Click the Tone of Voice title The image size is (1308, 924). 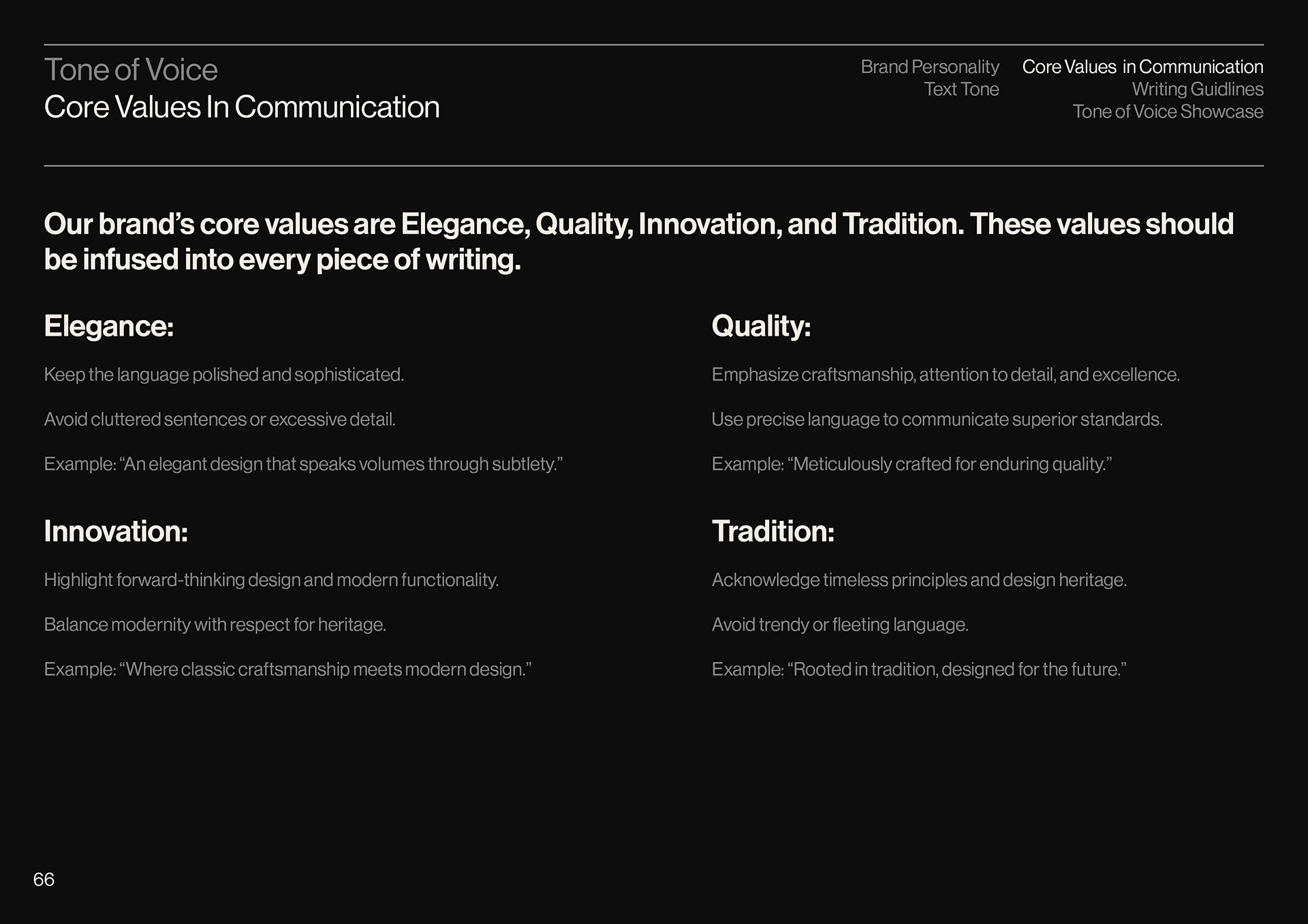pyautogui.click(x=131, y=70)
